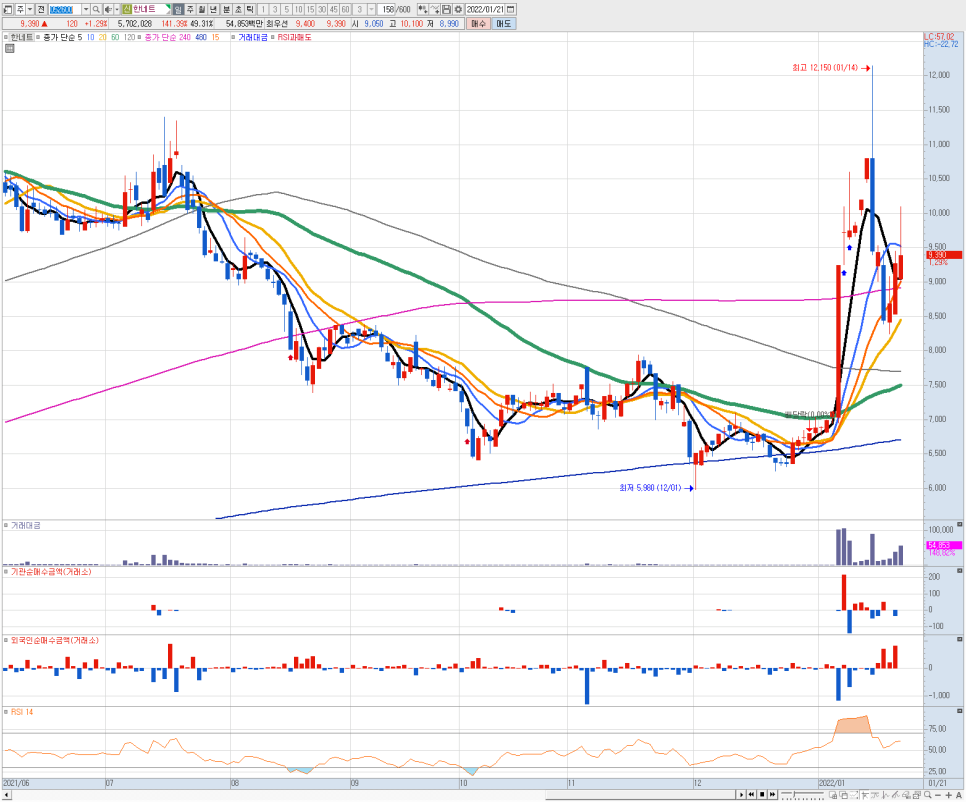Select the 월 (monthly) period button

tap(202, 9)
